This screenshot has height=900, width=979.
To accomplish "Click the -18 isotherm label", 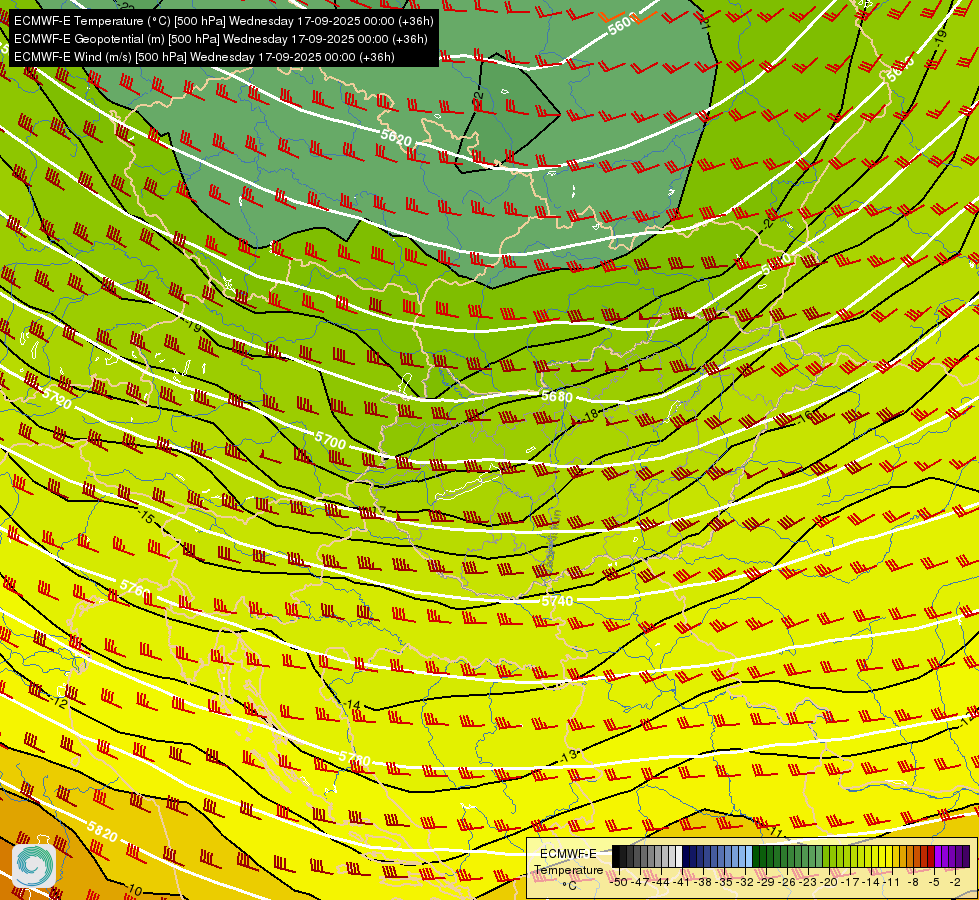I will pyautogui.click(x=589, y=414).
